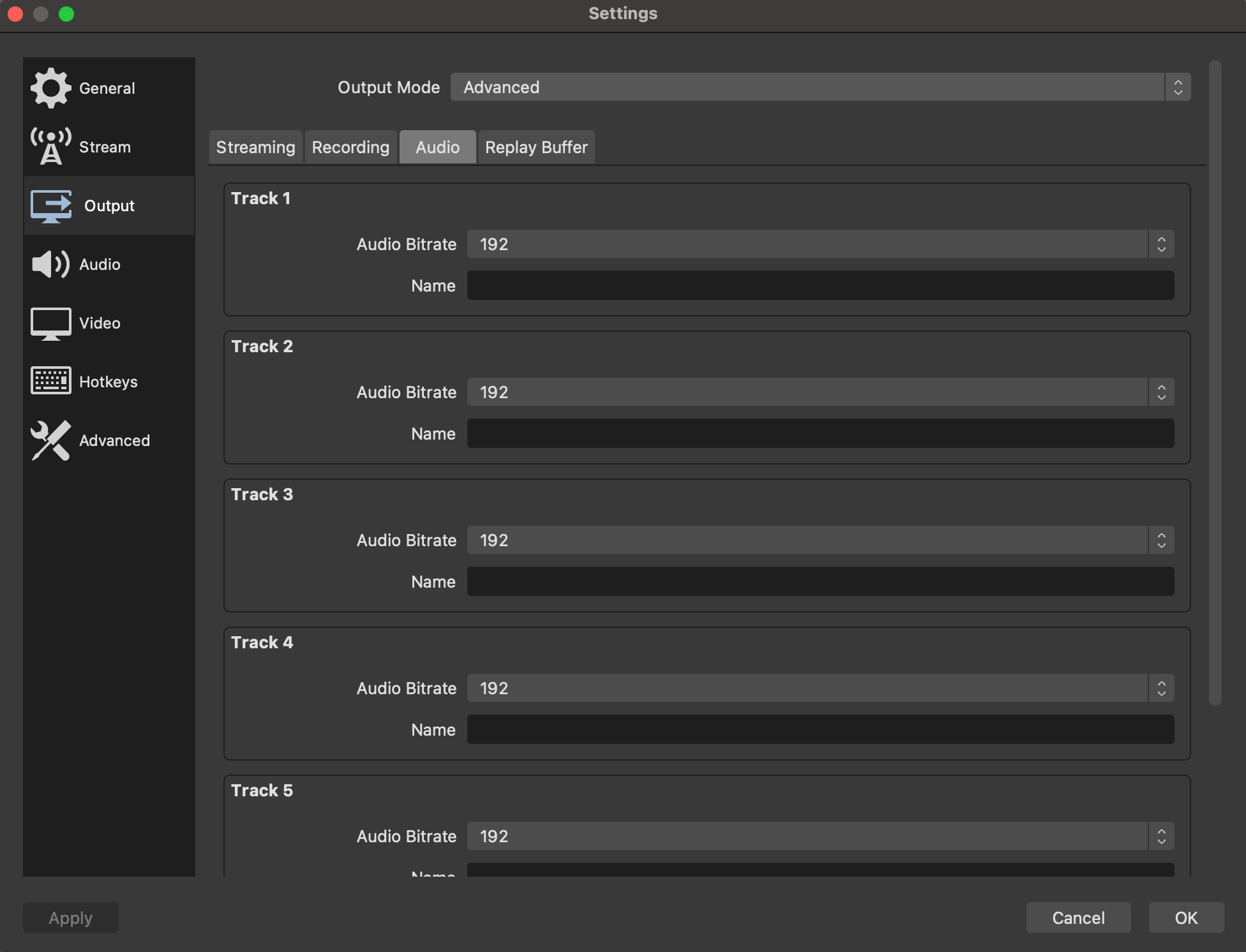Click OK to confirm settings

1185,917
